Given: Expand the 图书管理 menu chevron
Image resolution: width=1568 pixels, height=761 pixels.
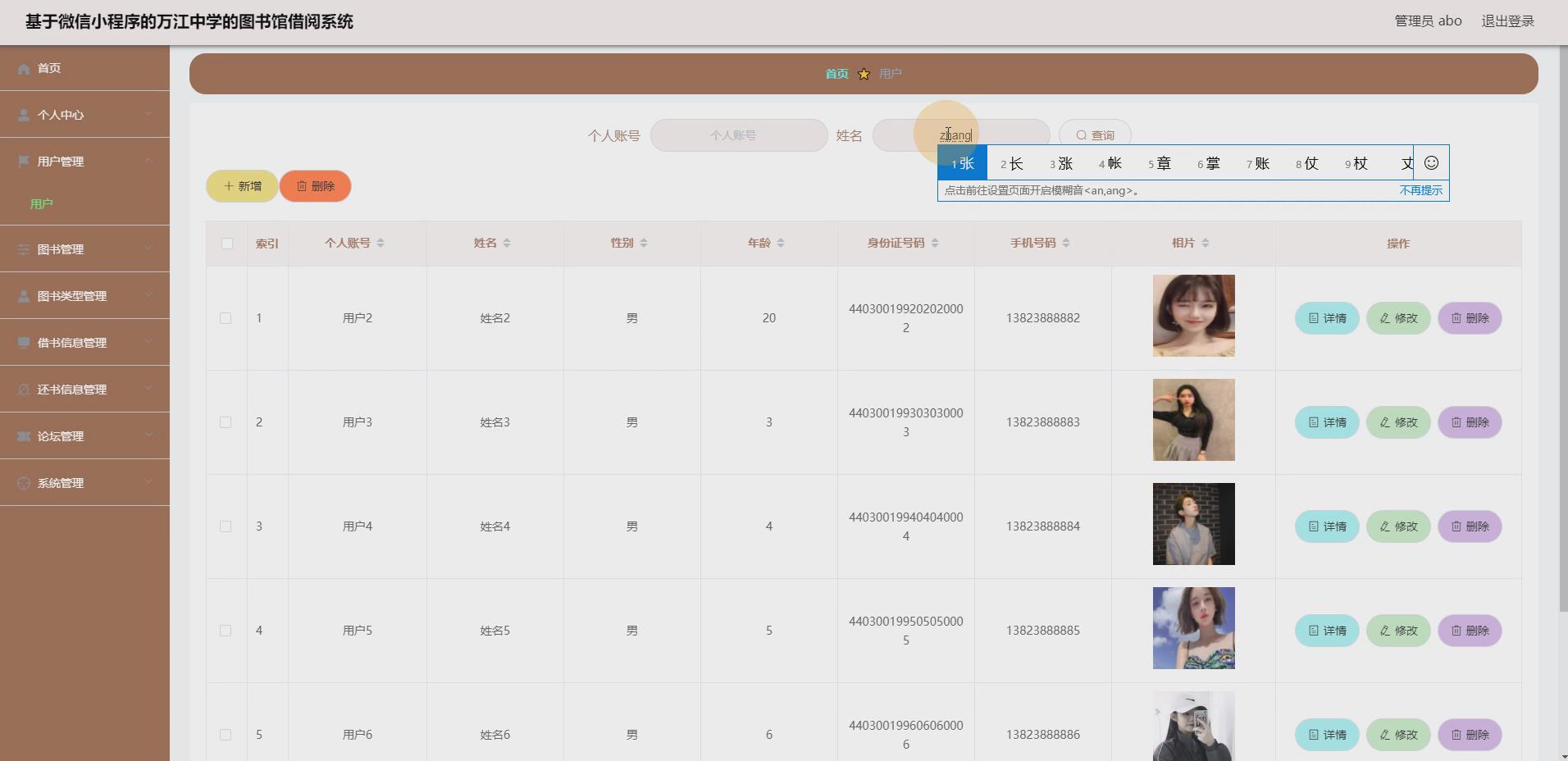Looking at the screenshot, I should click(x=148, y=248).
